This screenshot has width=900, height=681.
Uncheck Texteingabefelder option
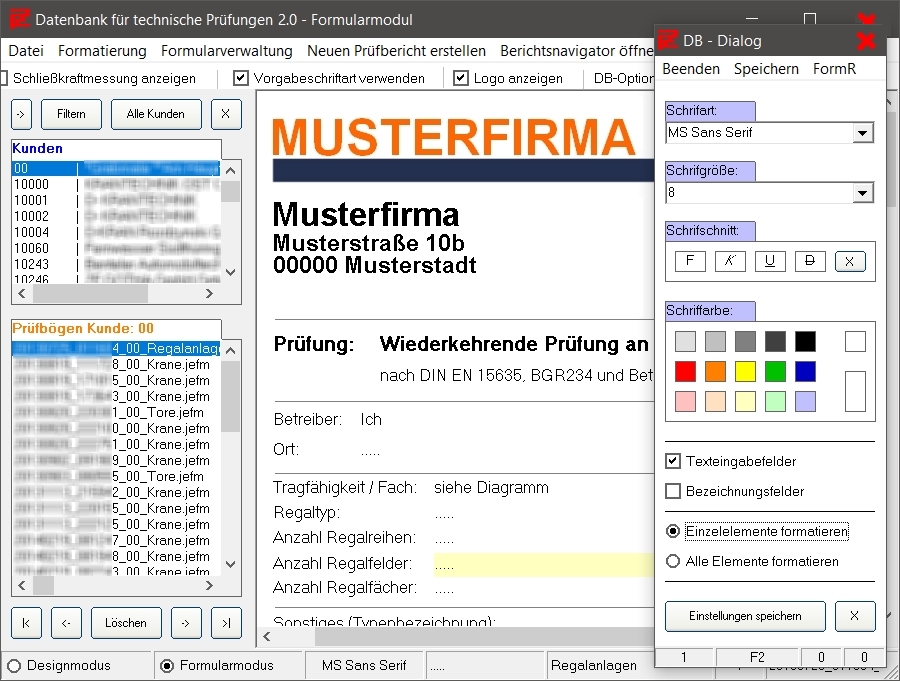(x=673, y=461)
